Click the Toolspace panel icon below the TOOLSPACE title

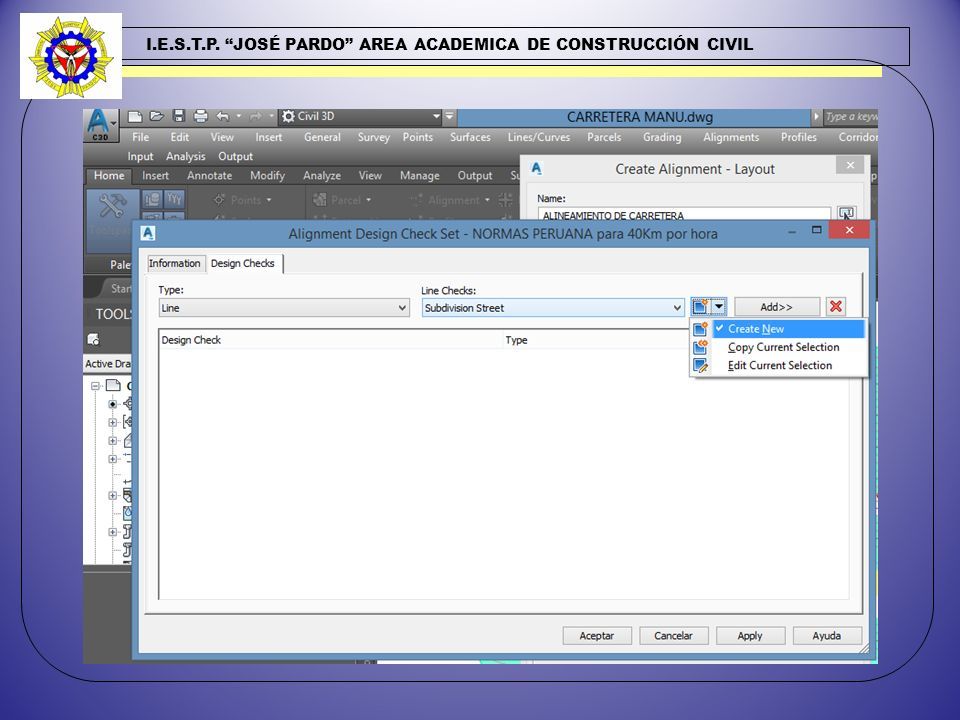[x=94, y=340]
